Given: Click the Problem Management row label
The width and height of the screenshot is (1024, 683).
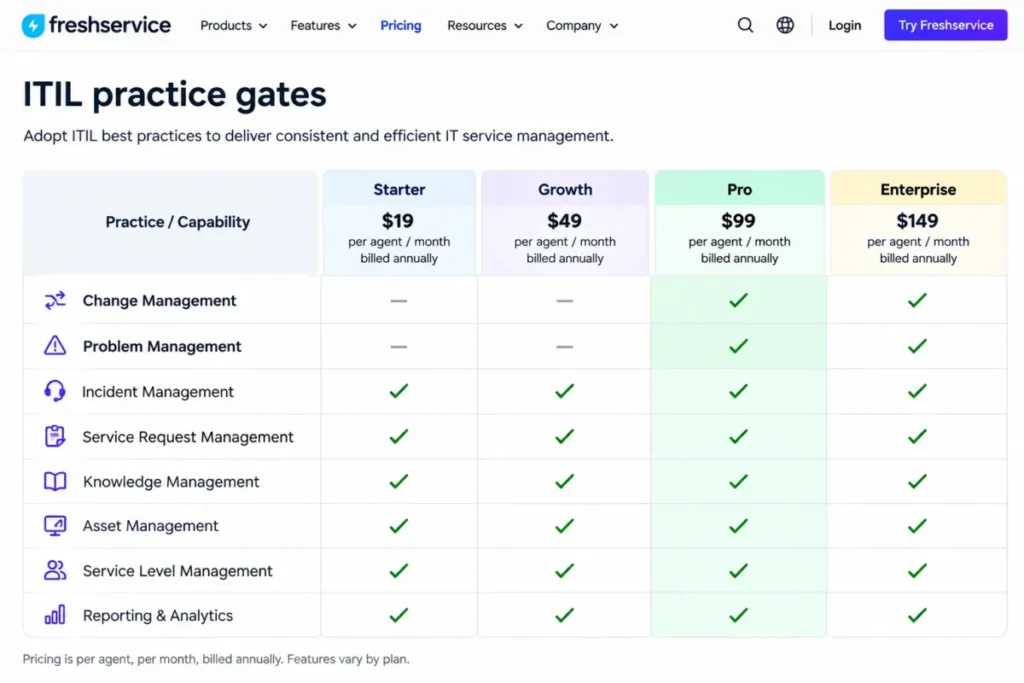Looking at the screenshot, I should pyautogui.click(x=162, y=346).
